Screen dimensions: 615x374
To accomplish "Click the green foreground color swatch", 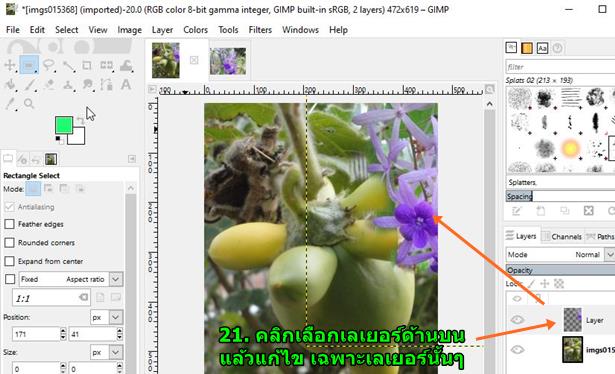I will (x=64, y=125).
